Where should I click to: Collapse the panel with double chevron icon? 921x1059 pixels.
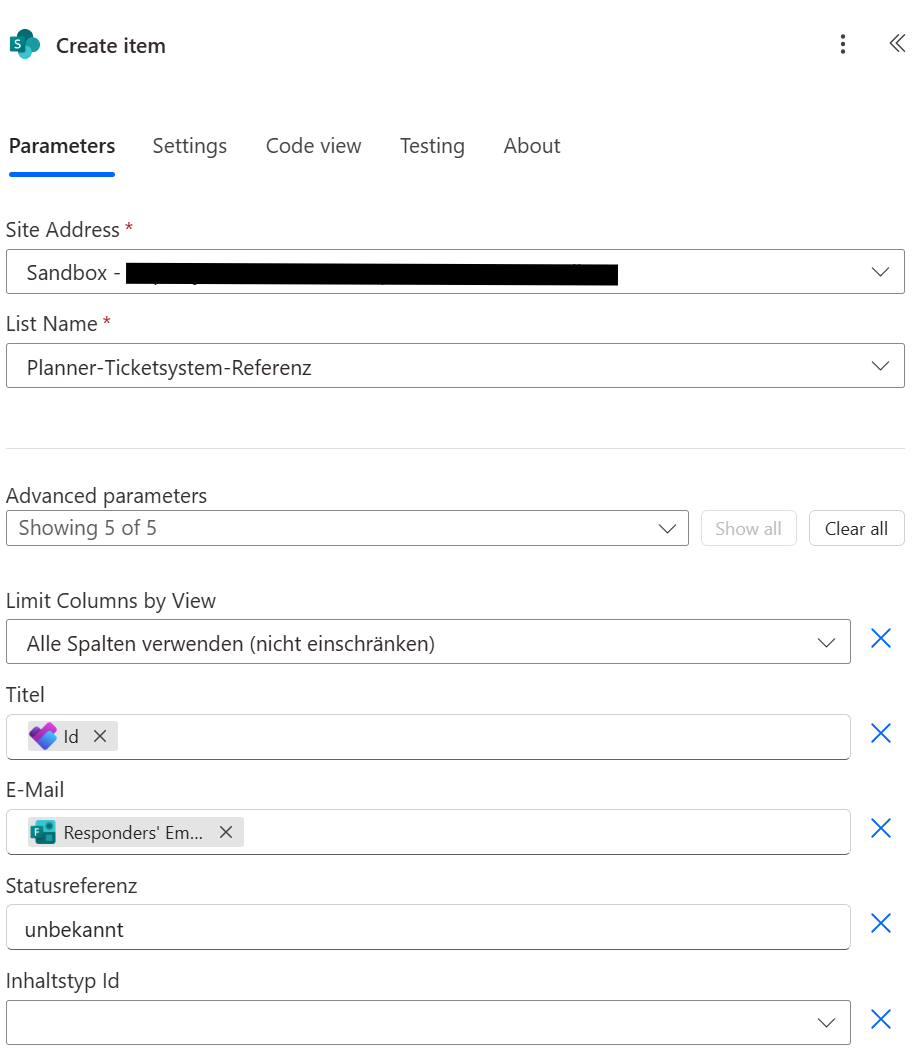896,44
